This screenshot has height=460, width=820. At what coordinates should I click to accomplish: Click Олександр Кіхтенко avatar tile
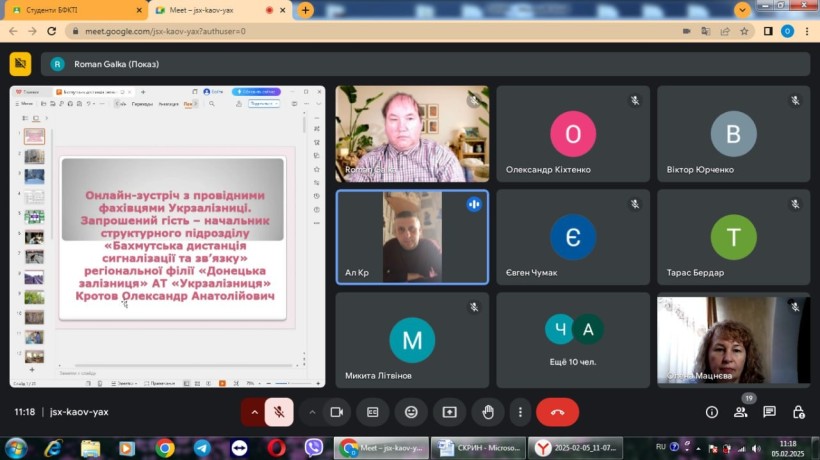[573, 134]
